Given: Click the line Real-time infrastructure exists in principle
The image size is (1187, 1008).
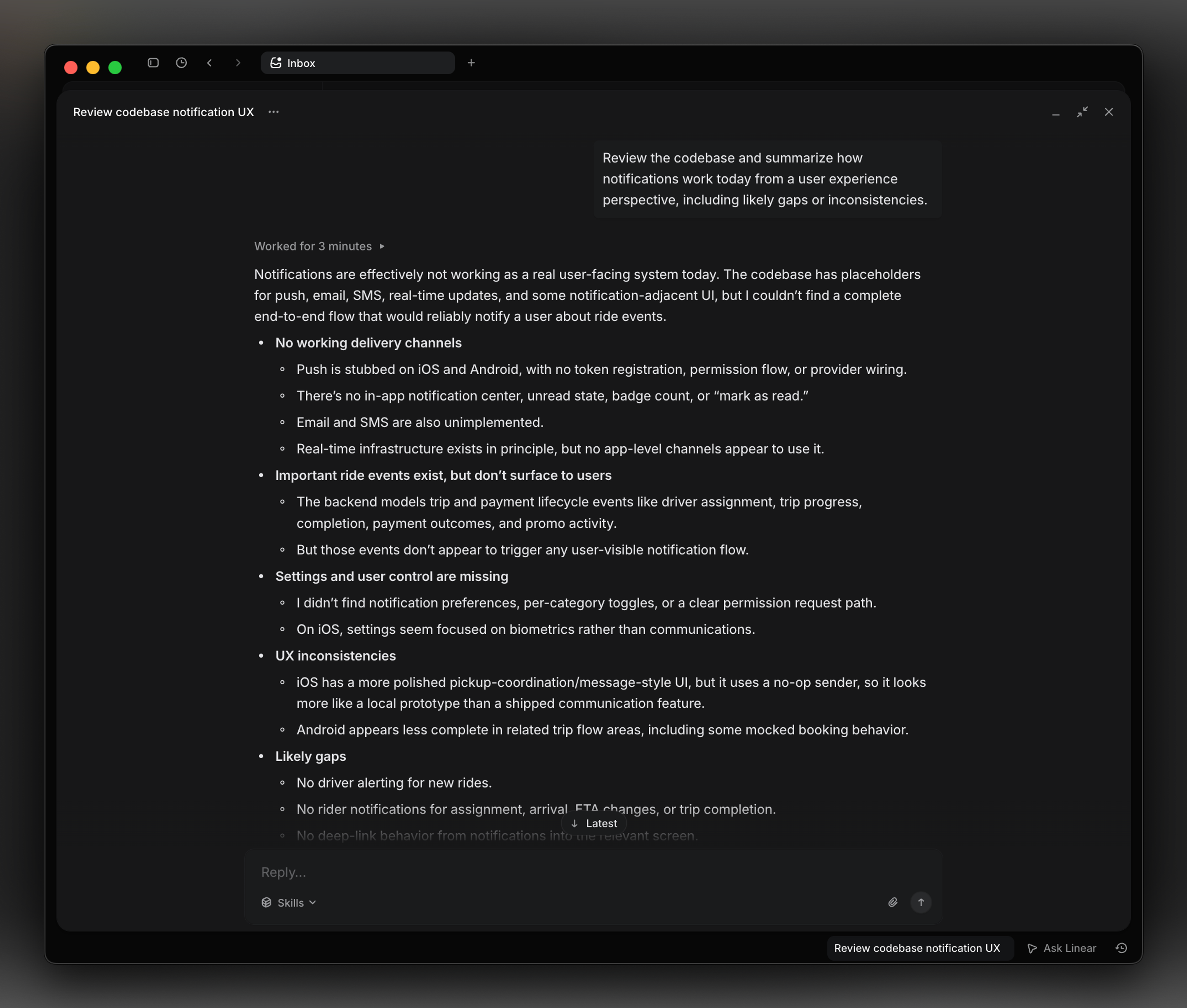Looking at the screenshot, I should click(x=560, y=449).
